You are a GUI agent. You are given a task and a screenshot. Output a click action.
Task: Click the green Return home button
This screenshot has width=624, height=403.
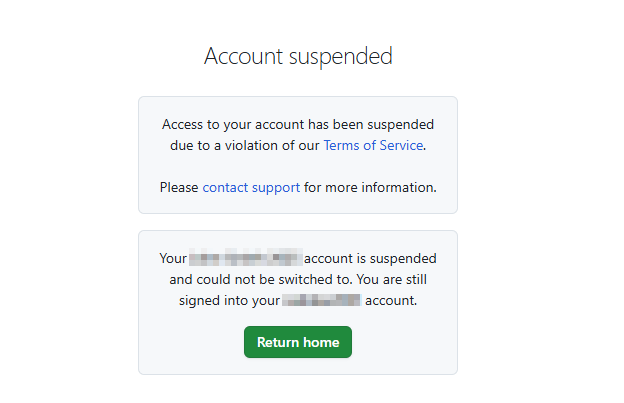coord(298,342)
